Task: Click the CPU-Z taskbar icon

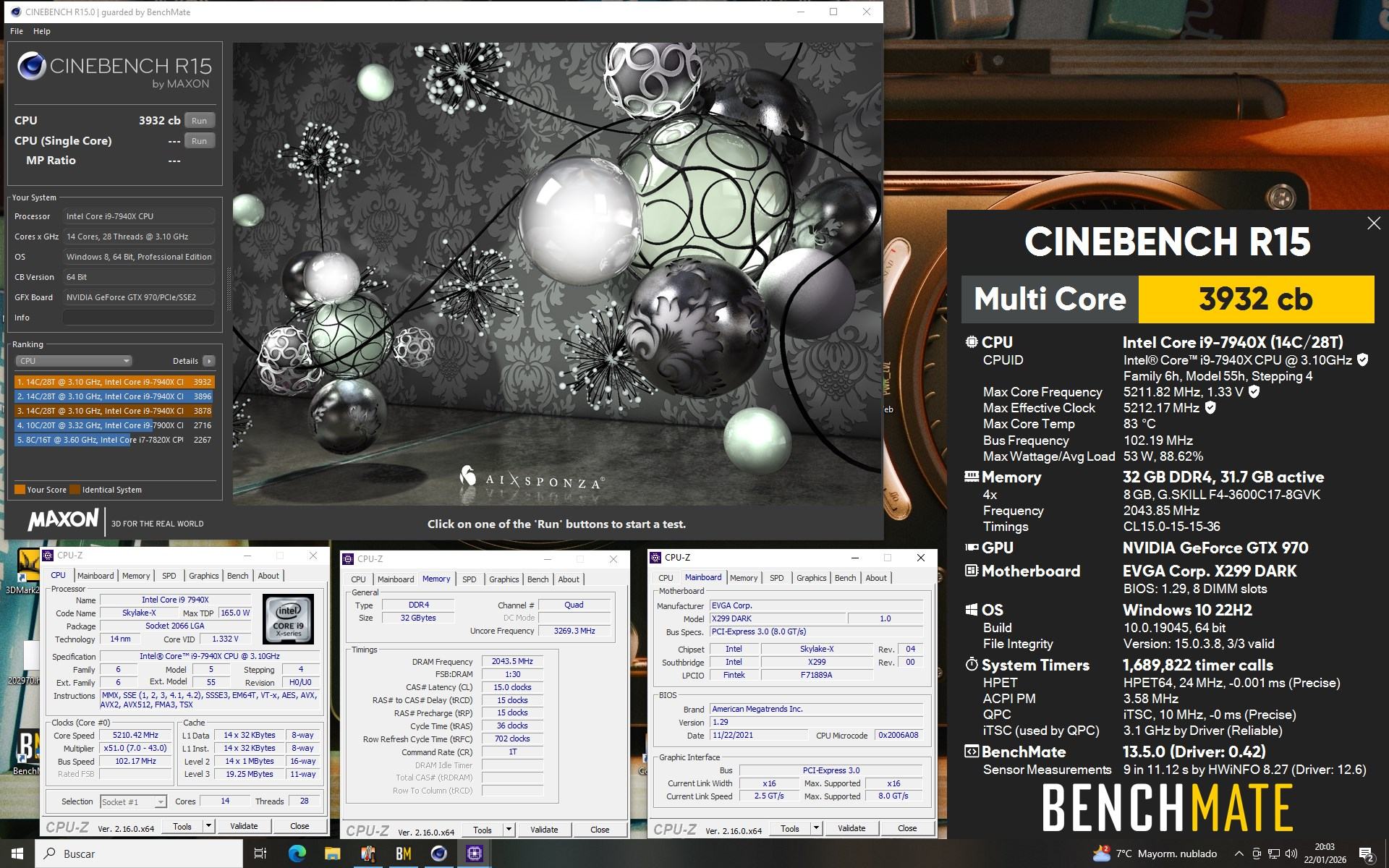Action: 475,854
